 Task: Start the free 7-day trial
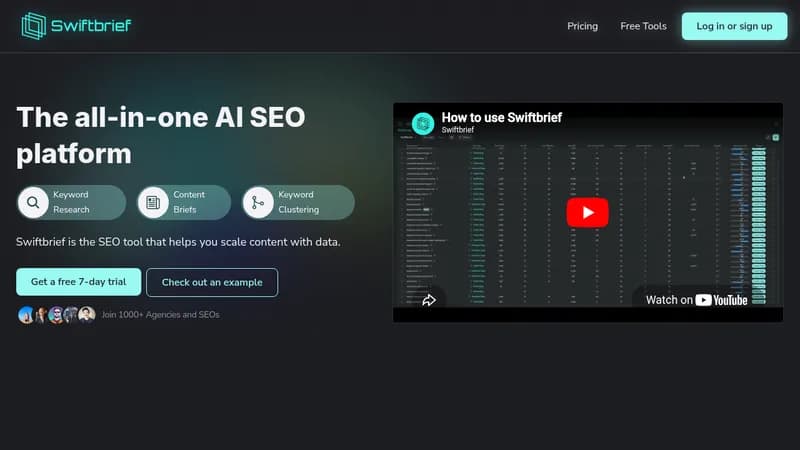coord(79,282)
